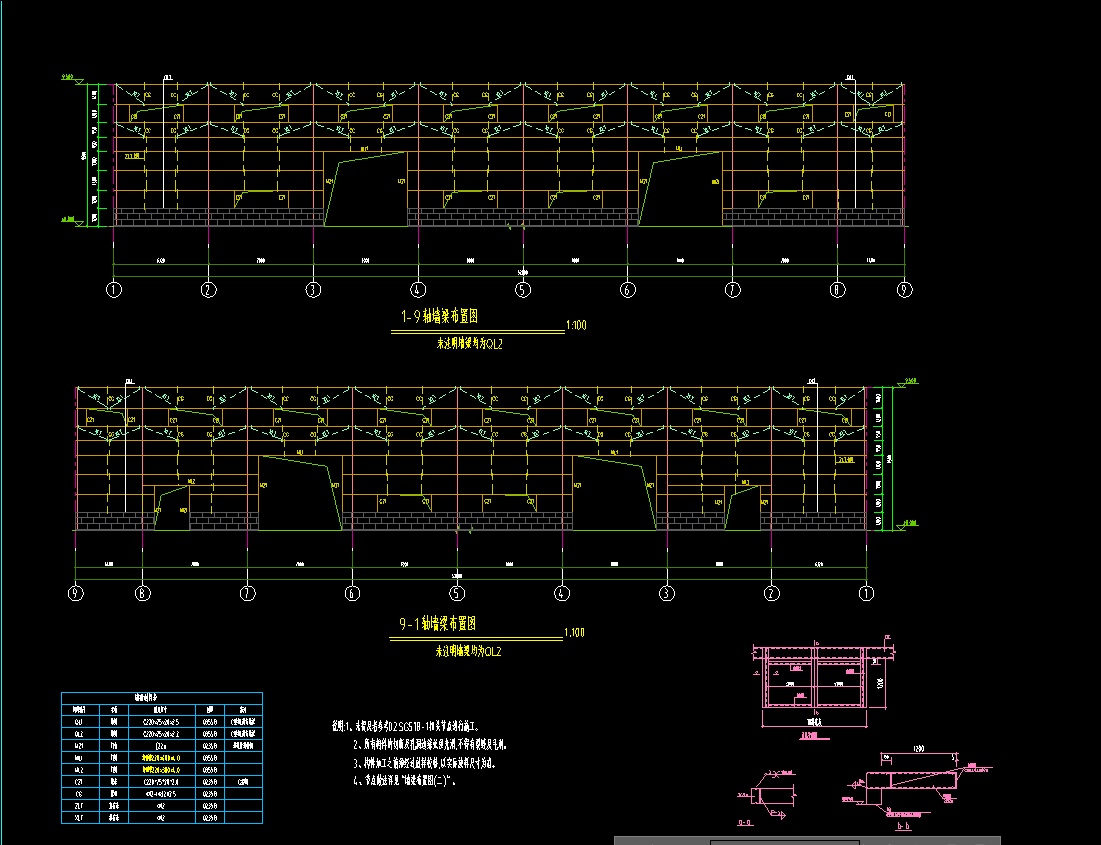
Task: Click axis bubble 9 in the 9-1轴 drawing
Action: click(75, 594)
